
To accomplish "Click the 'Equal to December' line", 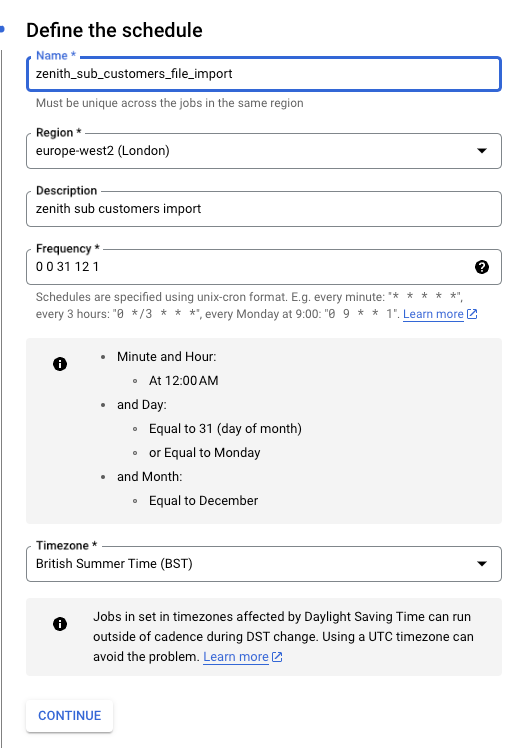I will point(203,501).
